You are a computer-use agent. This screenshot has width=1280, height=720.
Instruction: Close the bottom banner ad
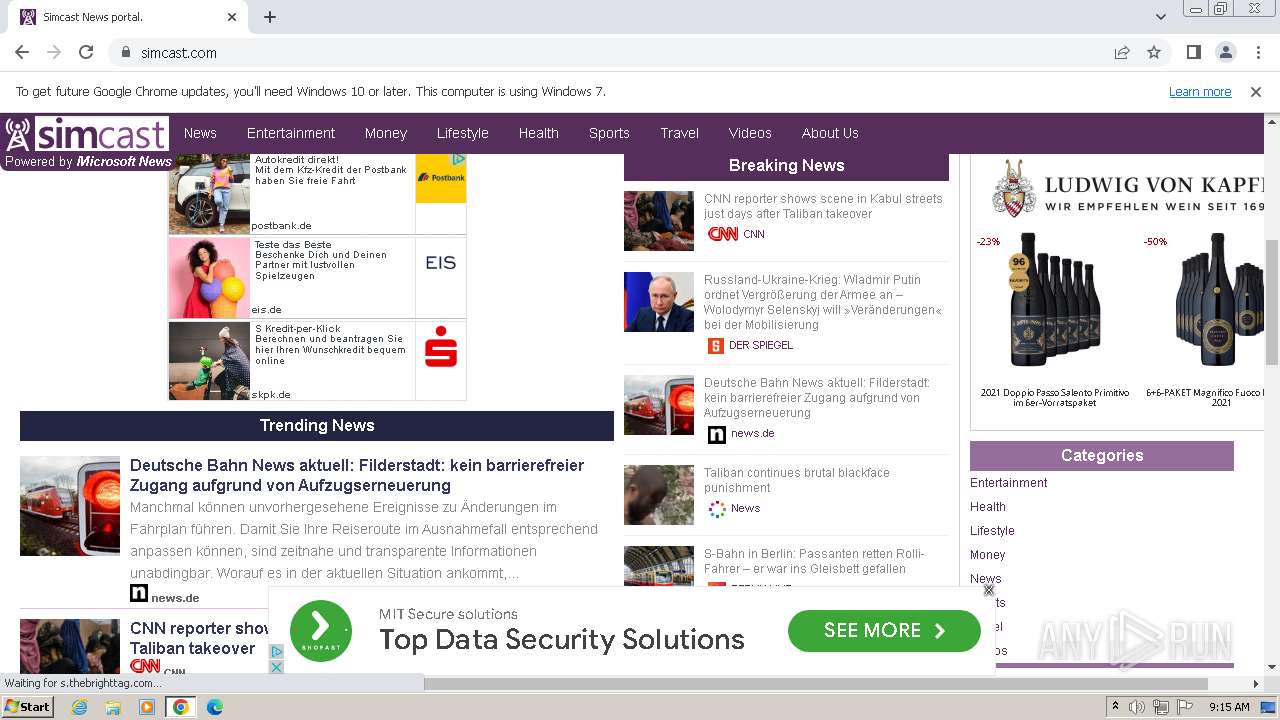pyautogui.click(x=989, y=590)
